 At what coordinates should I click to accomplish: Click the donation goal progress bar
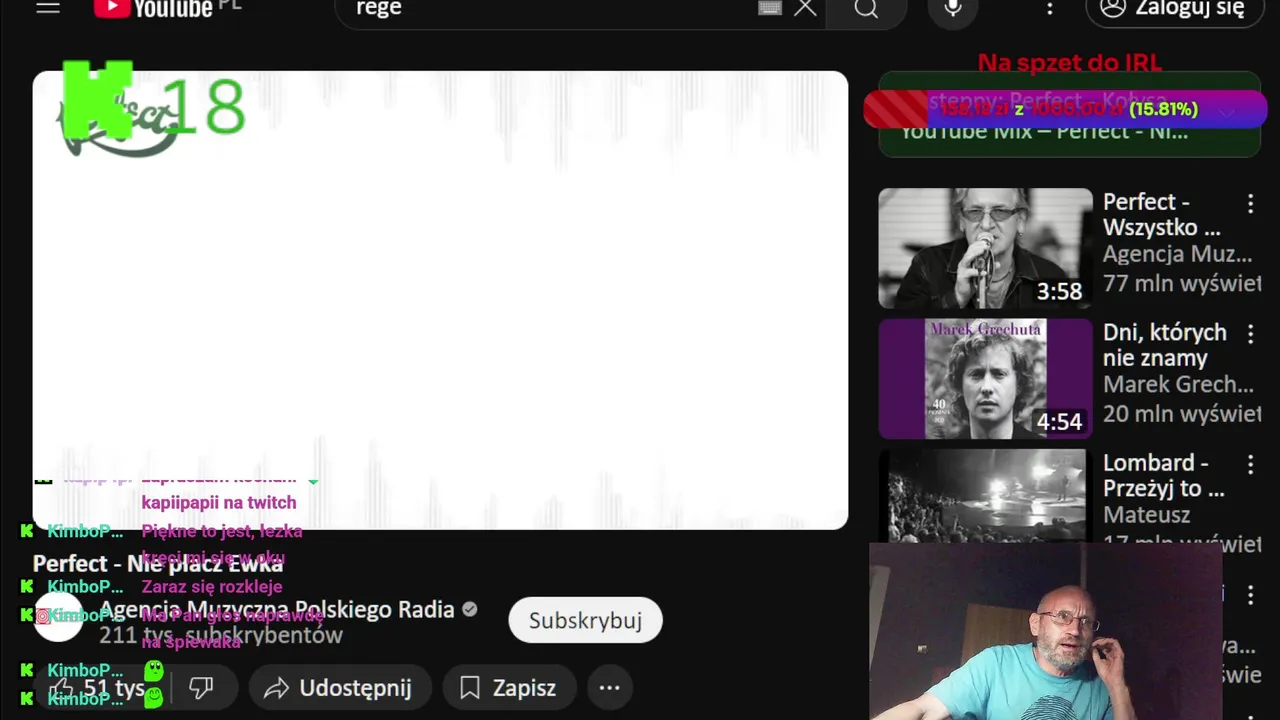[1065, 109]
